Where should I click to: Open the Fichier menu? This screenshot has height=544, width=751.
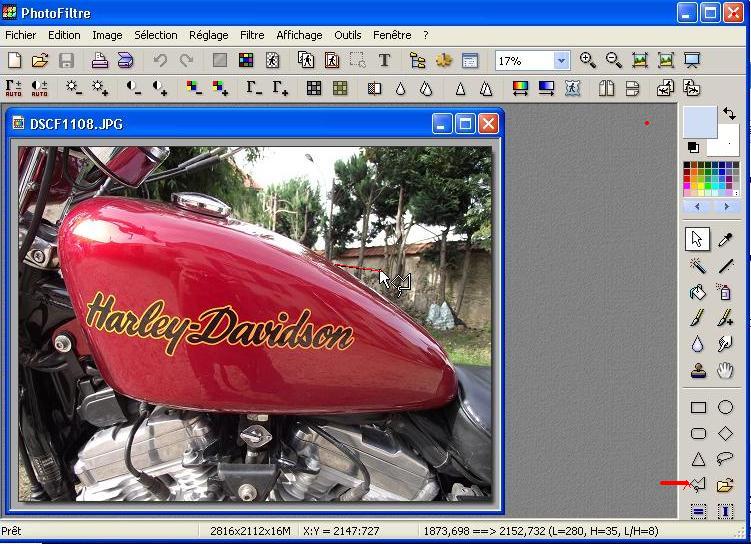click(20, 35)
